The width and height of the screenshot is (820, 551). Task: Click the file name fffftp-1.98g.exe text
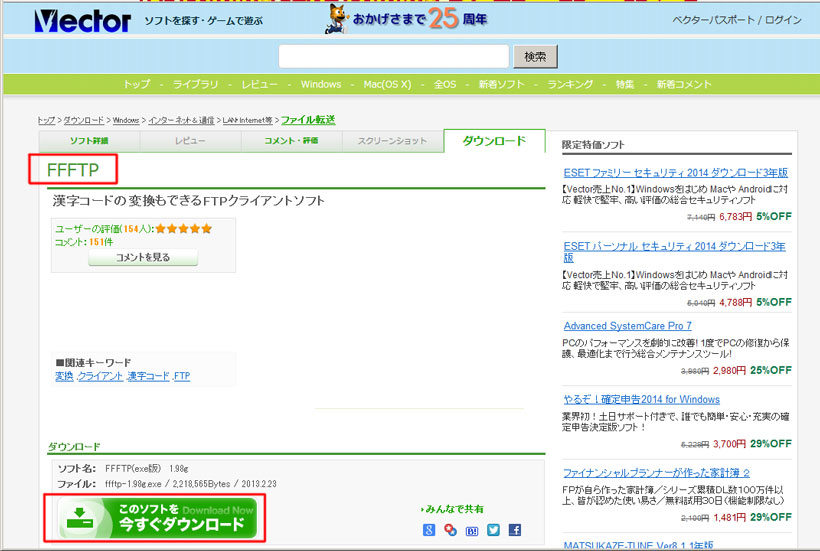tap(133, 484)
